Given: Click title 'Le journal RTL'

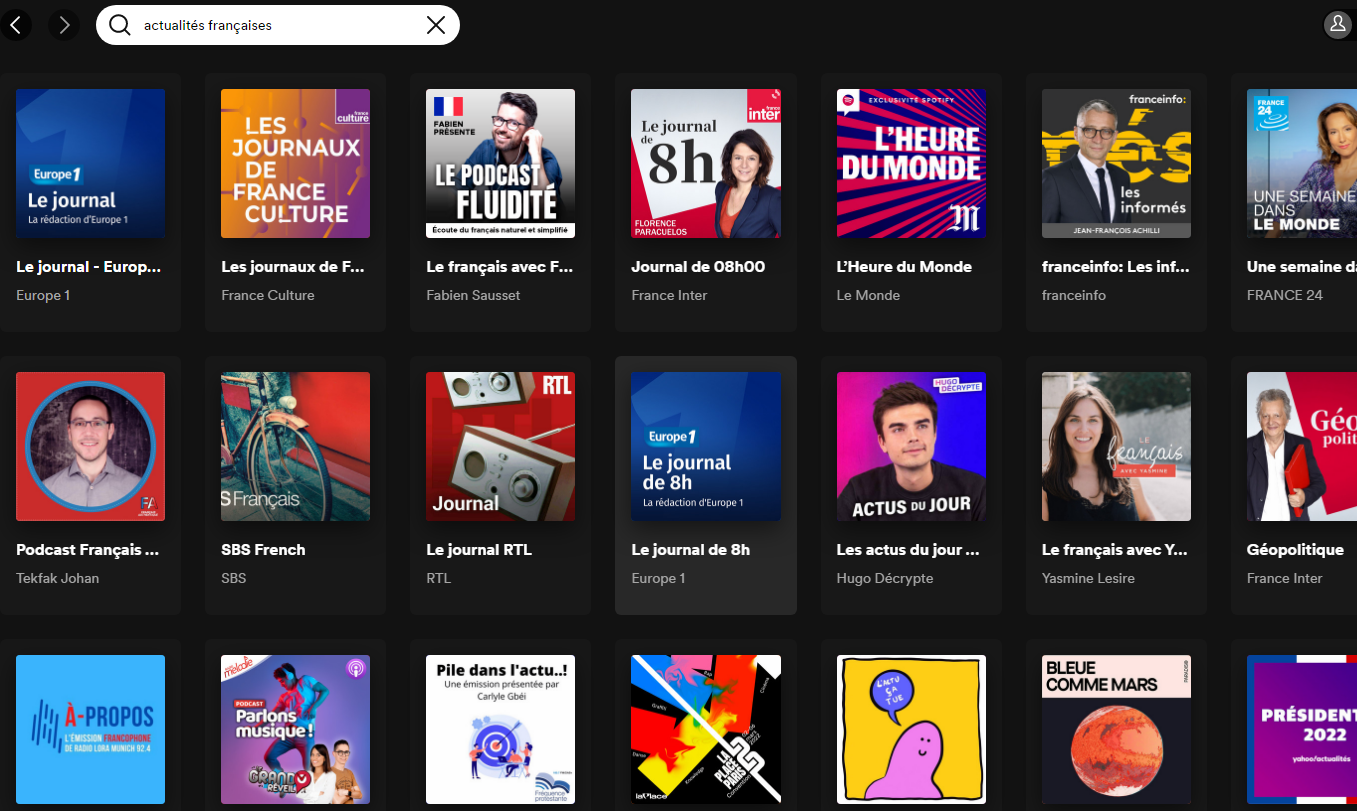Looking at the screenshot, I should [479, 550].
